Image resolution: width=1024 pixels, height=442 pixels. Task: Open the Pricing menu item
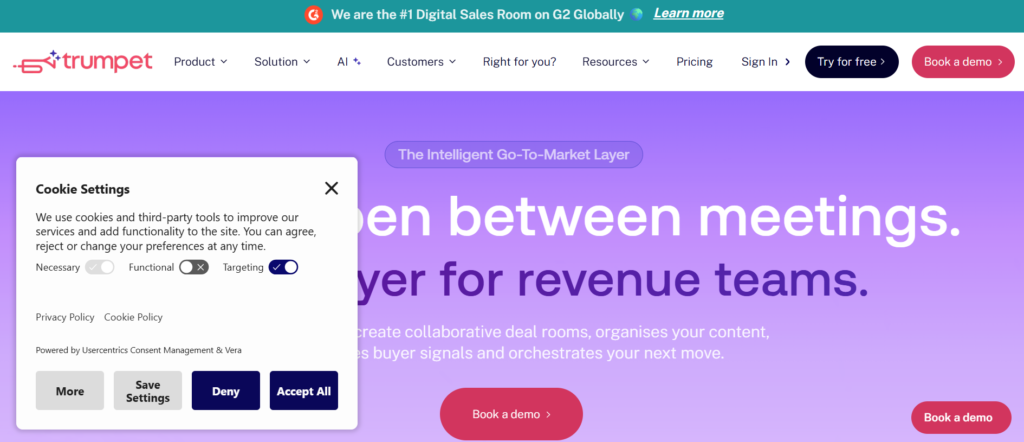[x=694, y=62]
